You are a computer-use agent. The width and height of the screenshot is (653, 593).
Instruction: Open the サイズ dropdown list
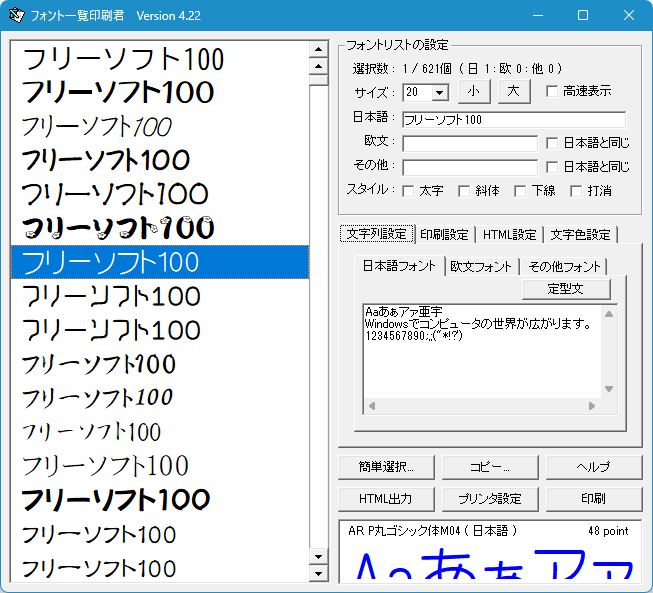[x=439, y=93]
